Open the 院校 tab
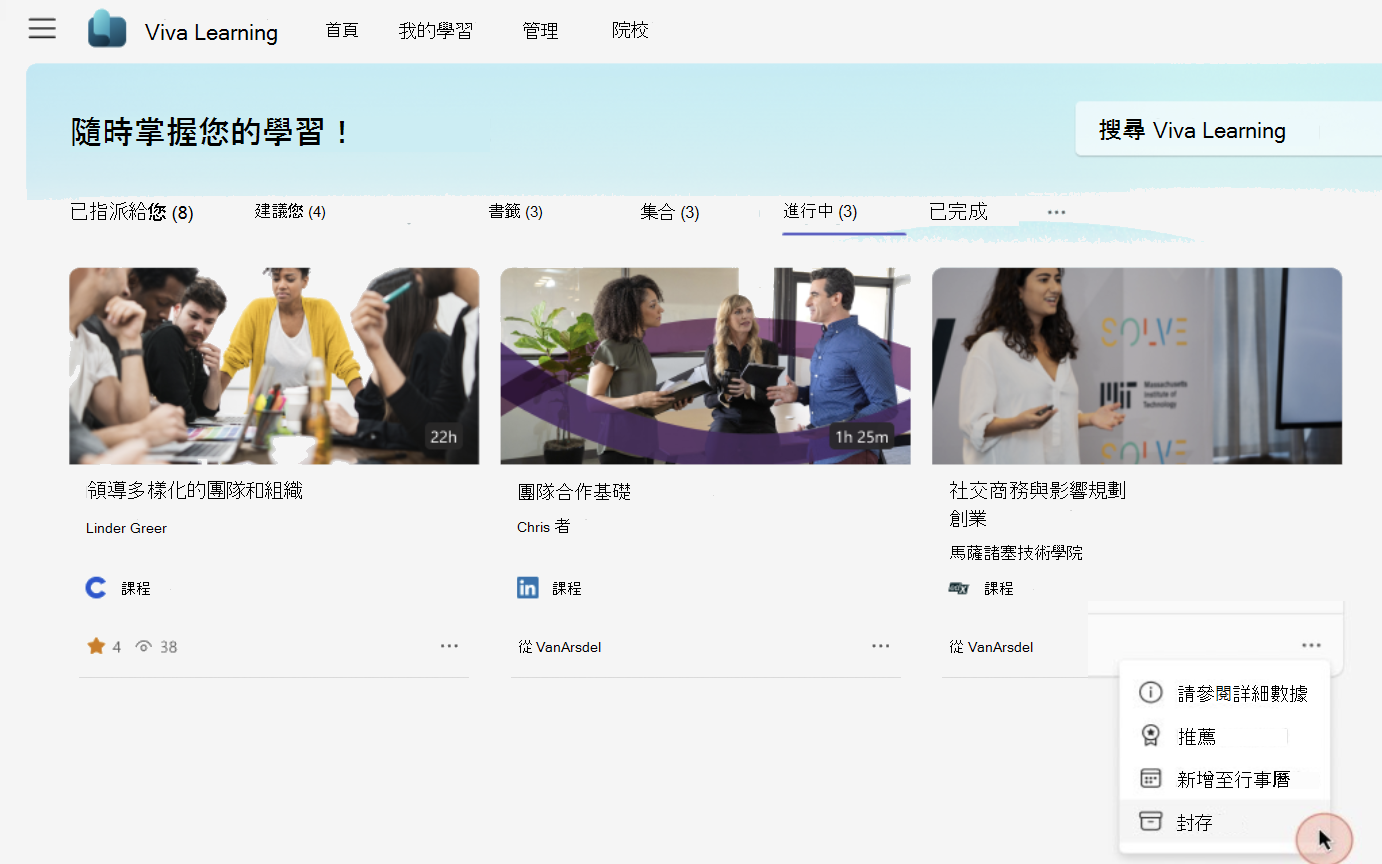 click(630, 31)
